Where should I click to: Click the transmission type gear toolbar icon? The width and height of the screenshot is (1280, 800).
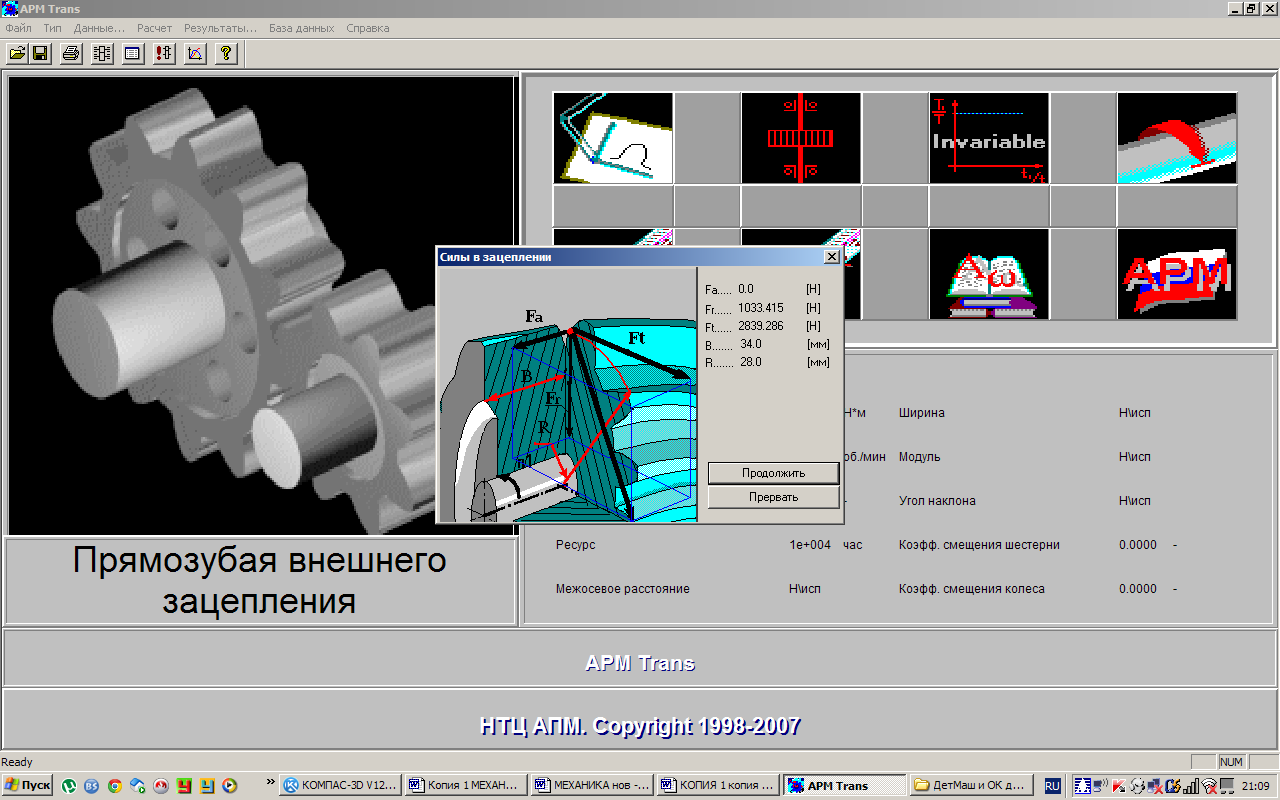tap(102, 54)
